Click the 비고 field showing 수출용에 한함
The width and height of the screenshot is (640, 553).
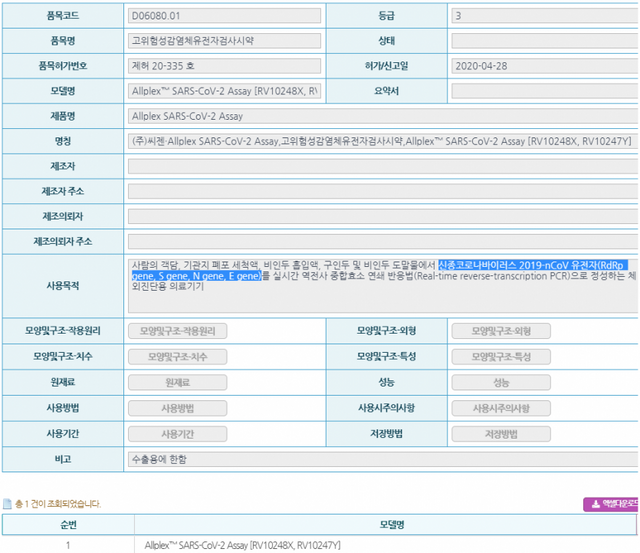pos(380,459)
